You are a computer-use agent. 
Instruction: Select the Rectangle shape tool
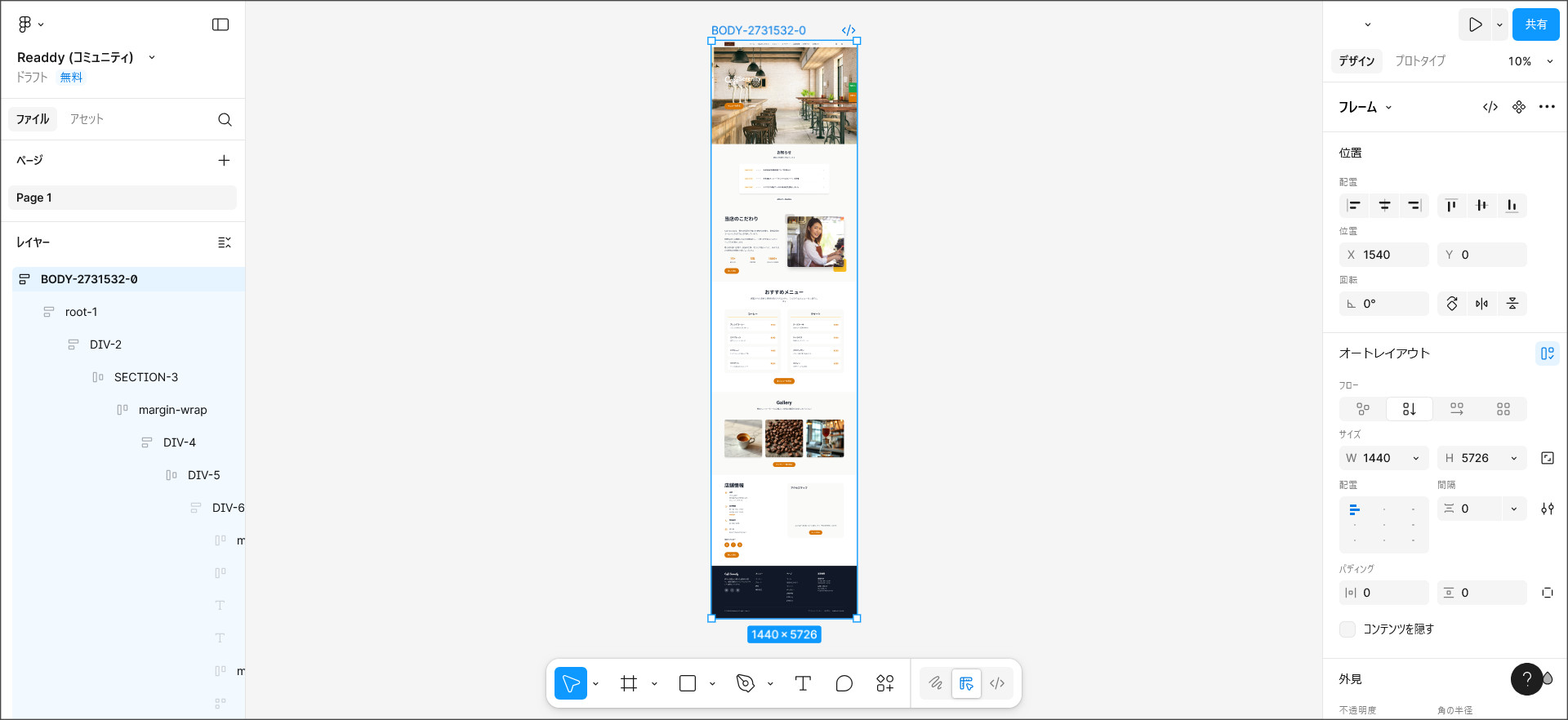click(688, 683)
